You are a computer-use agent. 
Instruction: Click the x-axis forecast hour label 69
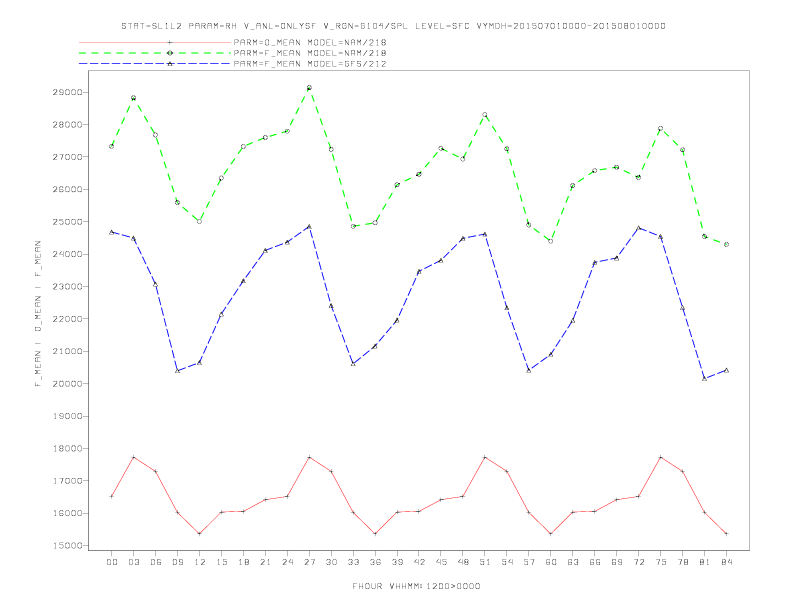click(x=617, y=562)
